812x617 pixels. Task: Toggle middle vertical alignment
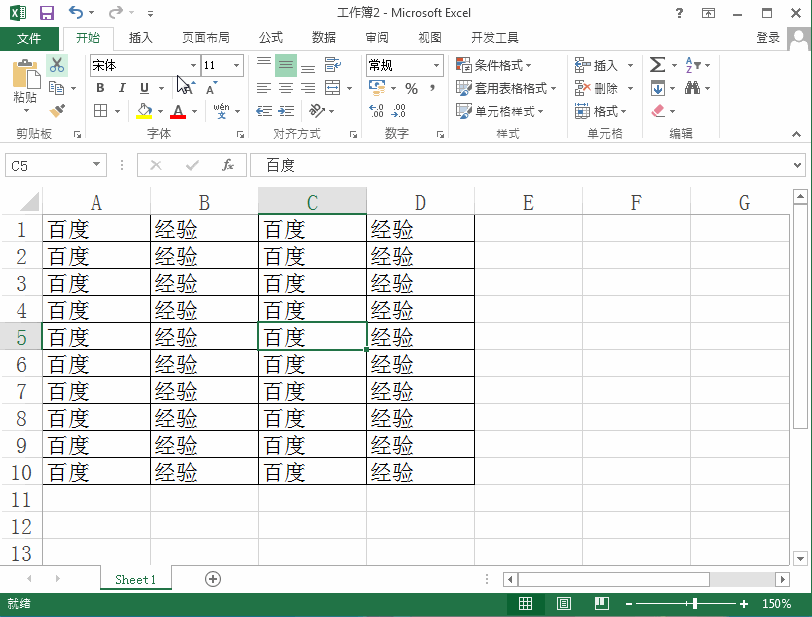coord(286,65)
